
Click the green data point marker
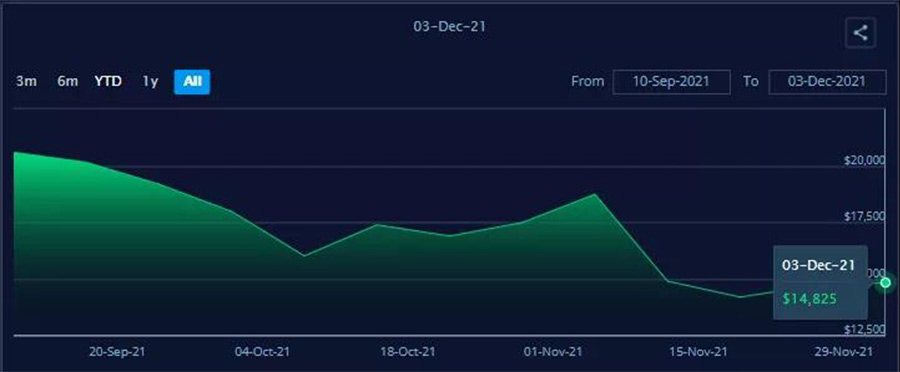tap(886, 282)
